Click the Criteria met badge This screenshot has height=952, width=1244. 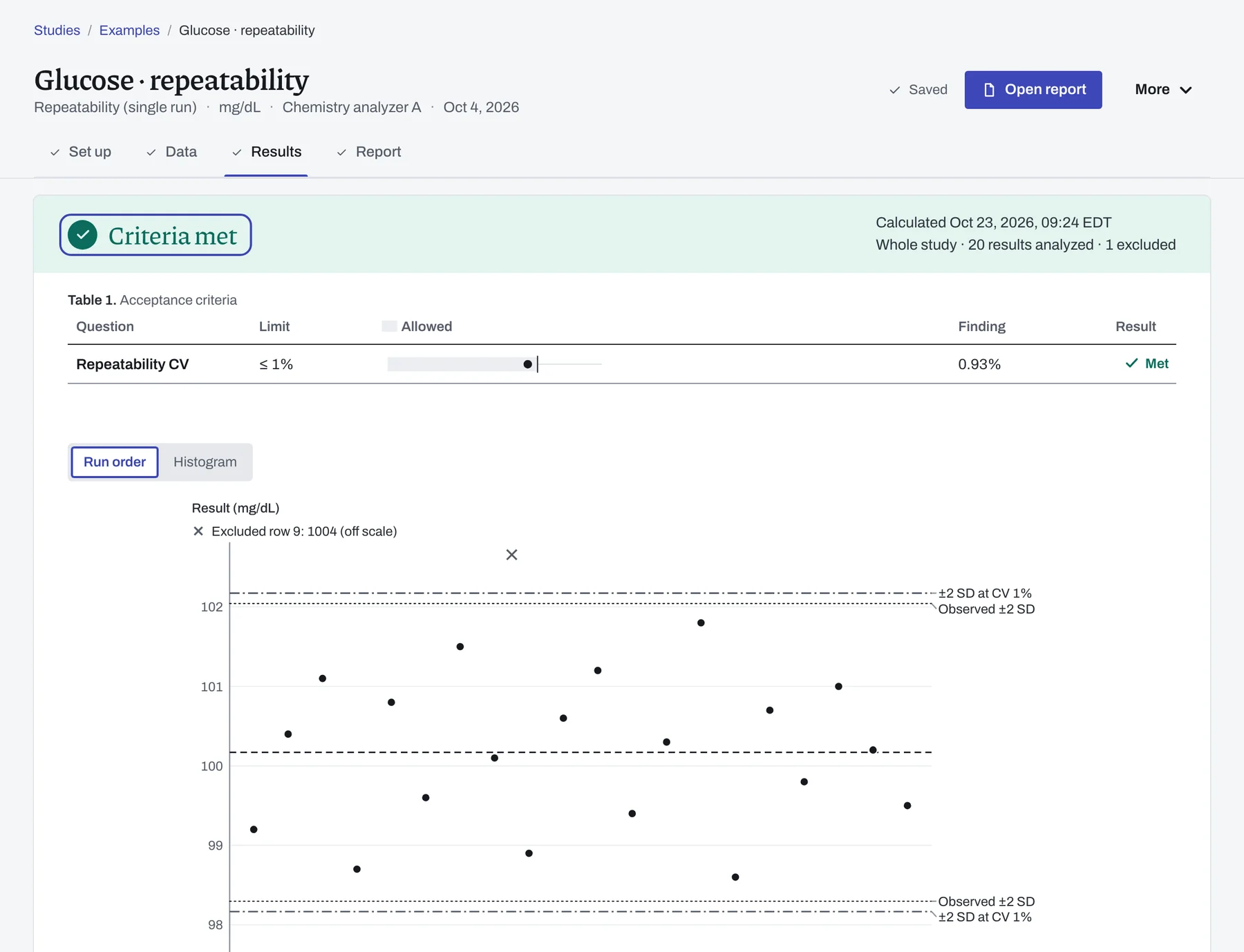pos(155,235)
